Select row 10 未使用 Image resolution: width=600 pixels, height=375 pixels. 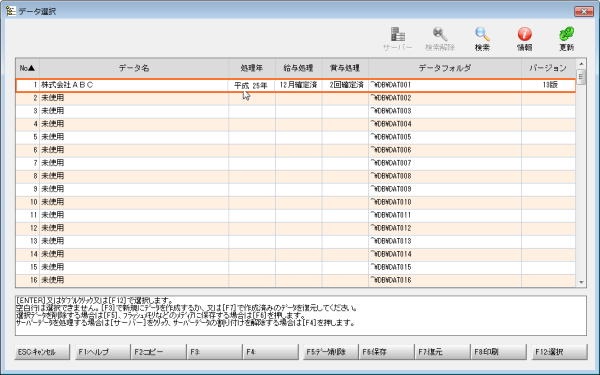pyautogui.click(x=295, y=202)
